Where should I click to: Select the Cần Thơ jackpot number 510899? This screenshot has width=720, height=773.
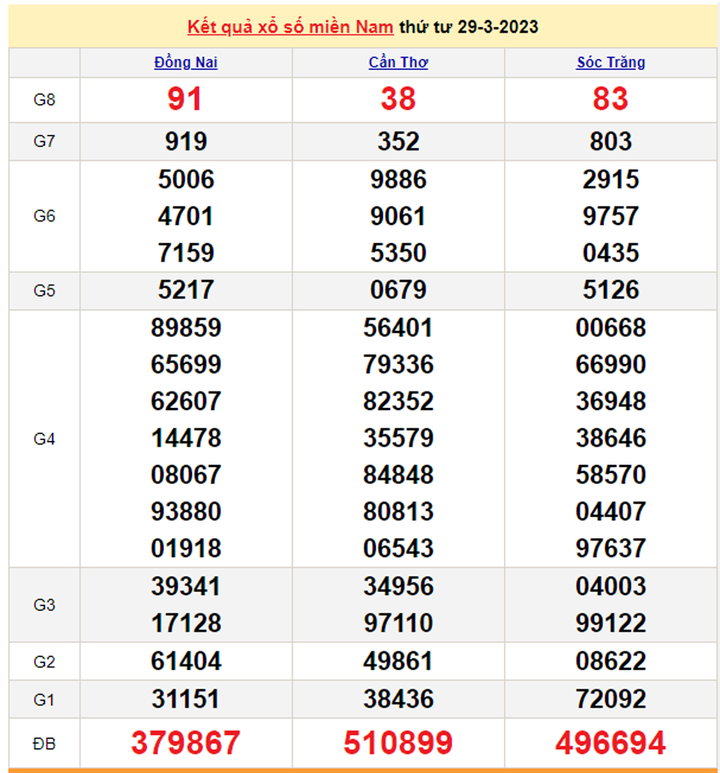click(x=398, y=743)
